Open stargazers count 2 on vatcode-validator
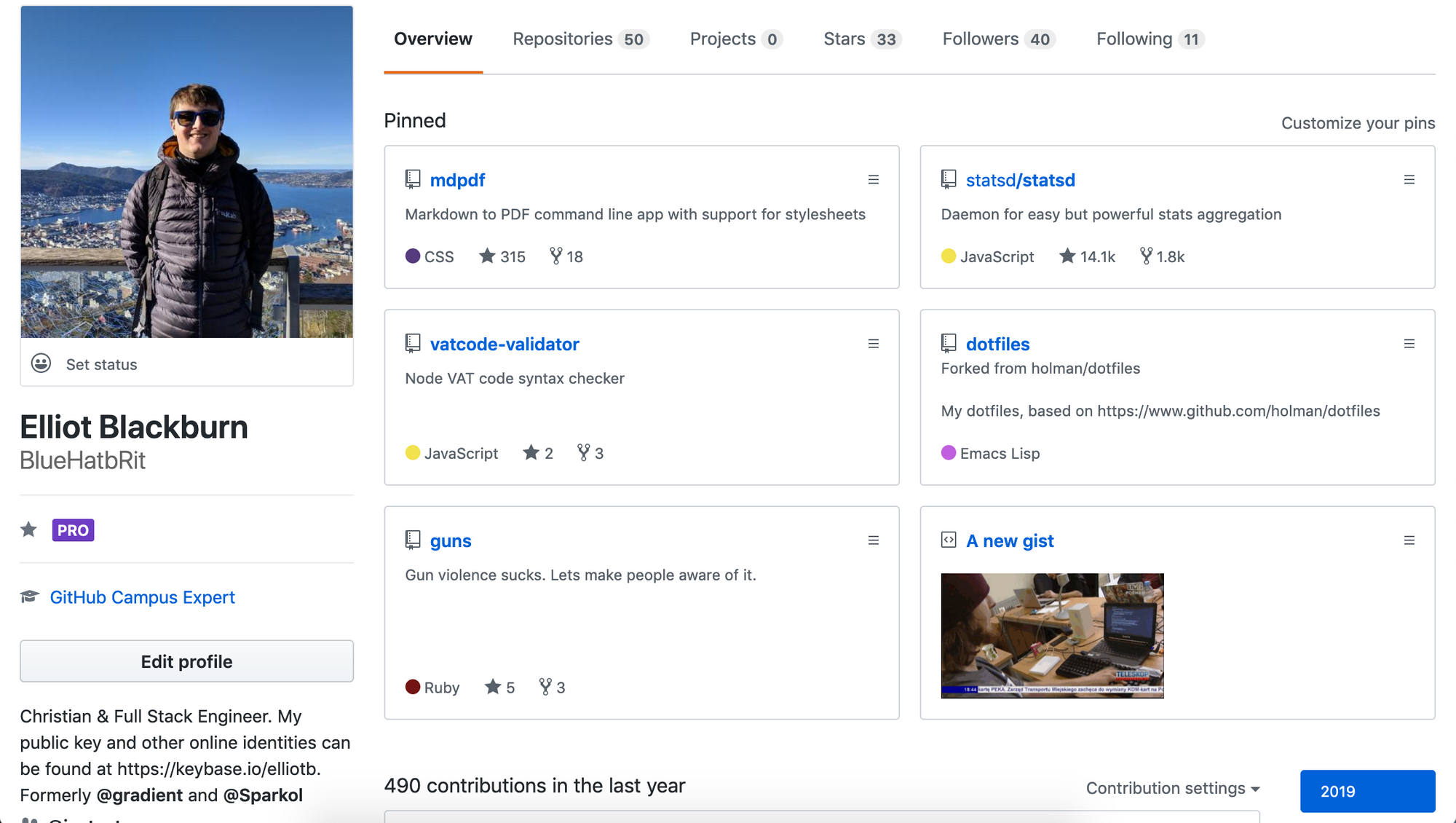 538,453
